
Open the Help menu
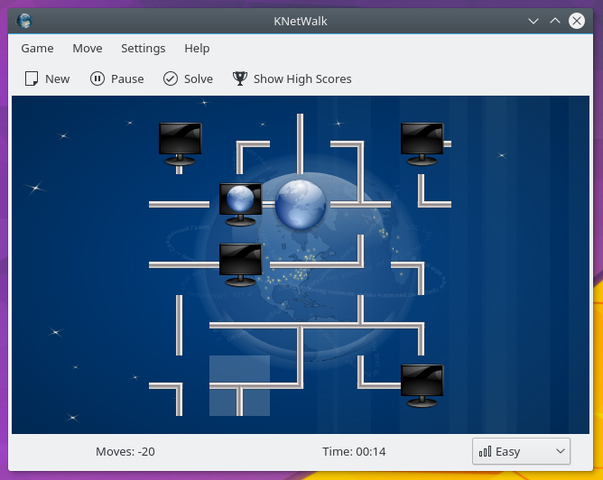[x=197, y=48]
